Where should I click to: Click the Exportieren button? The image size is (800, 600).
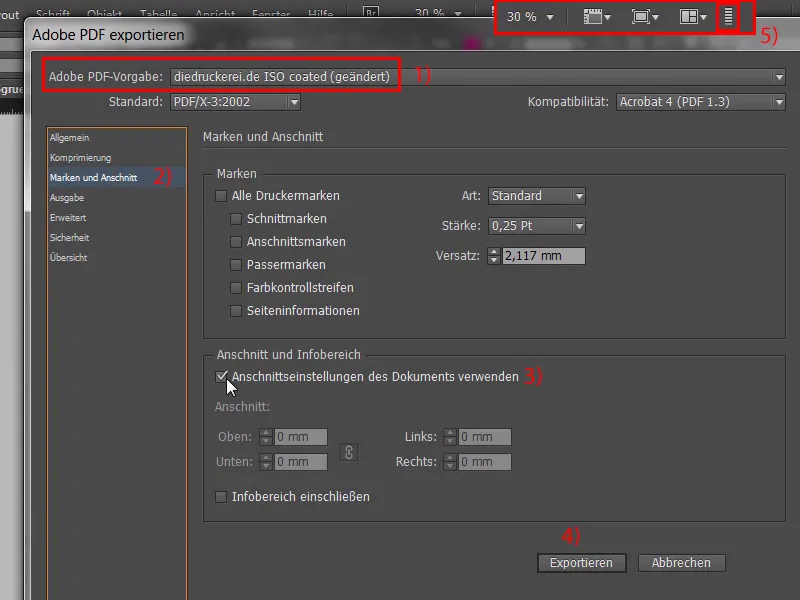[x=582, y=563]
